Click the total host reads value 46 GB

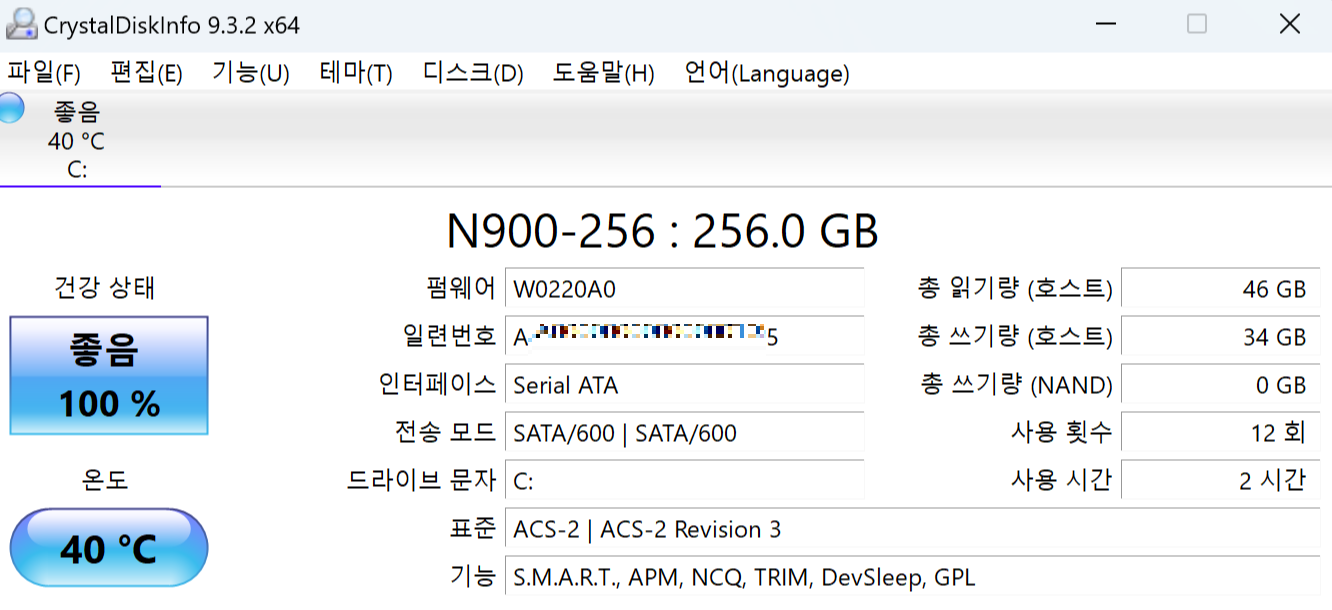coord(1220,289)
